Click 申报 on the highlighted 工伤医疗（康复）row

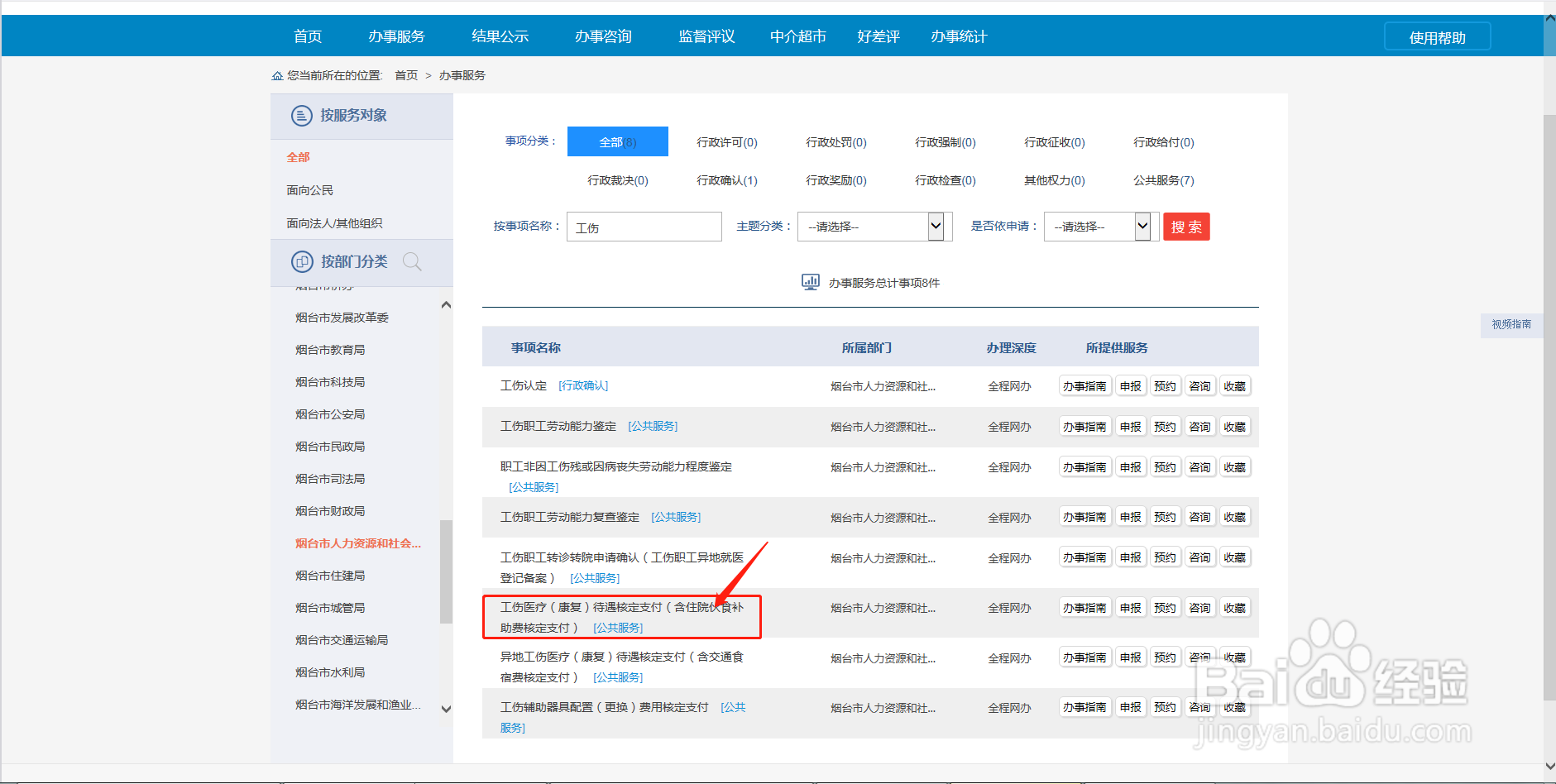click(1130, 607)
